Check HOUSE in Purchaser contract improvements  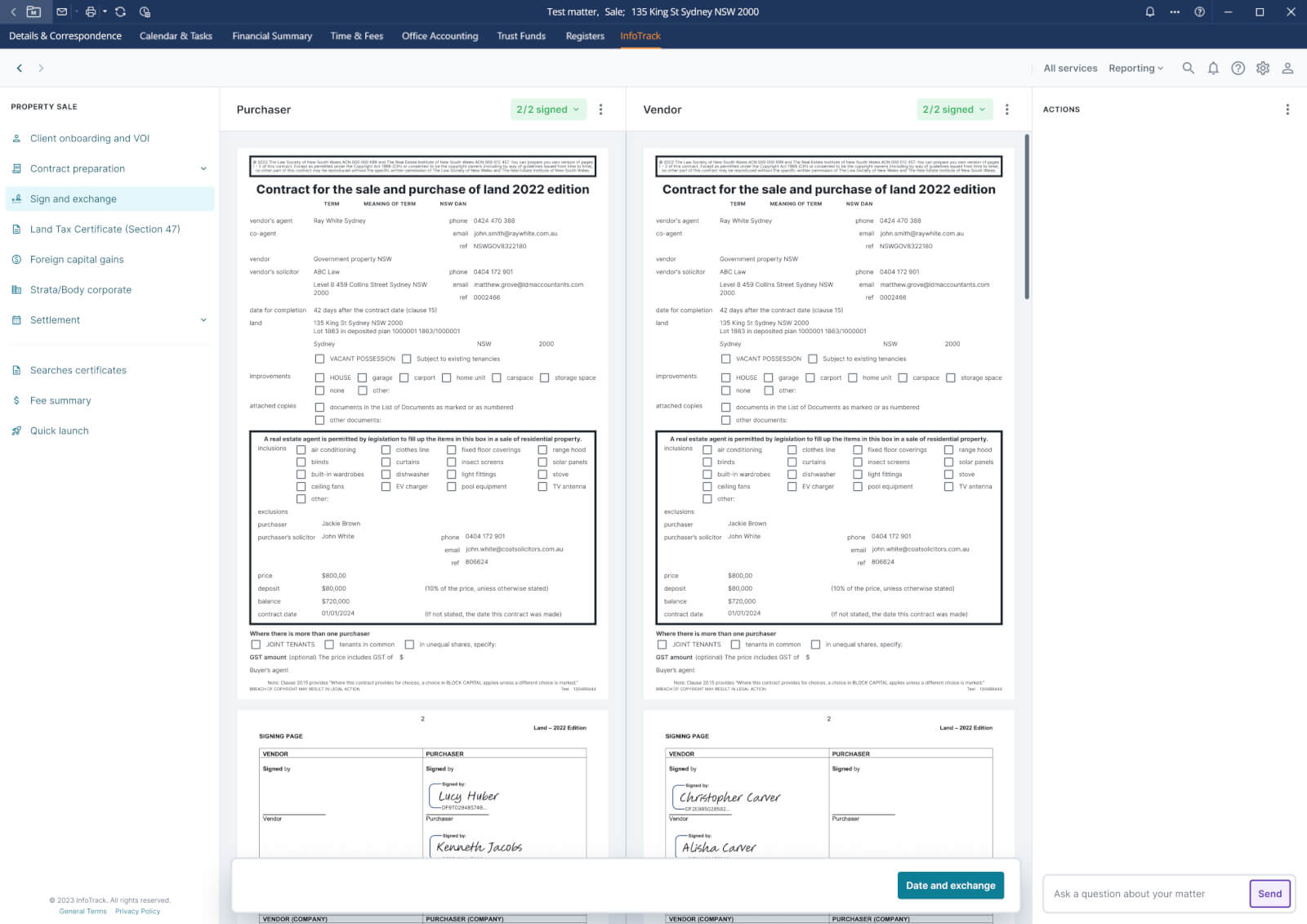(319, 377)
